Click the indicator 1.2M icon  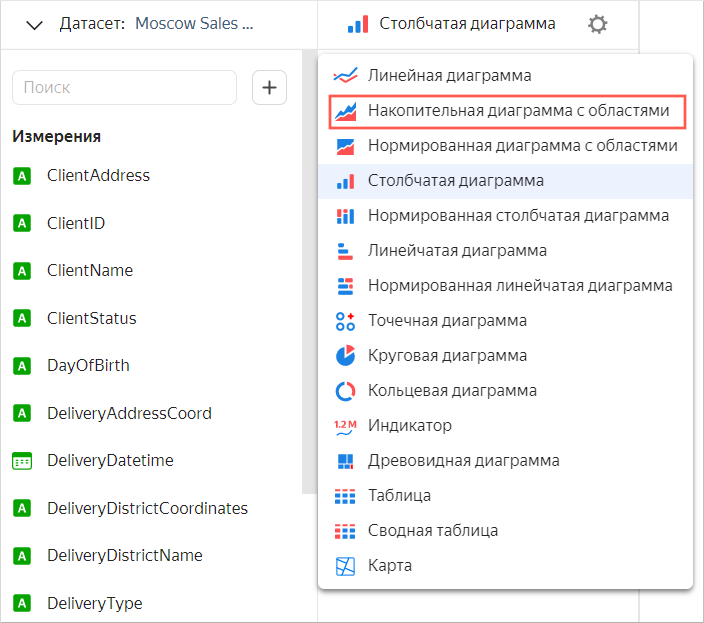pos(345,426)
